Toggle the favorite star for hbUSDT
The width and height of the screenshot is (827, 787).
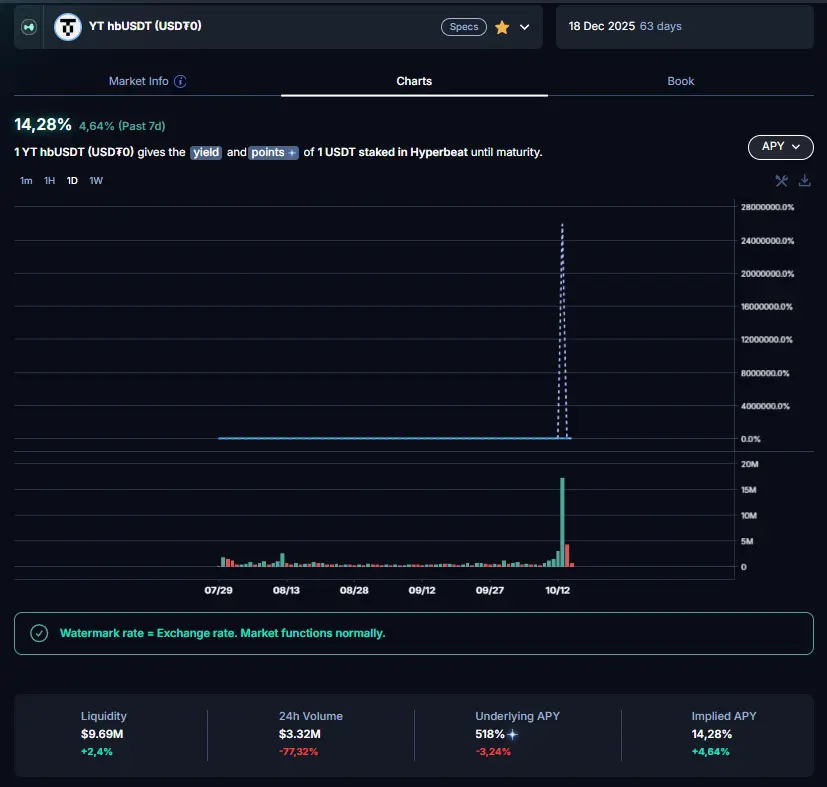click(502, 27)
